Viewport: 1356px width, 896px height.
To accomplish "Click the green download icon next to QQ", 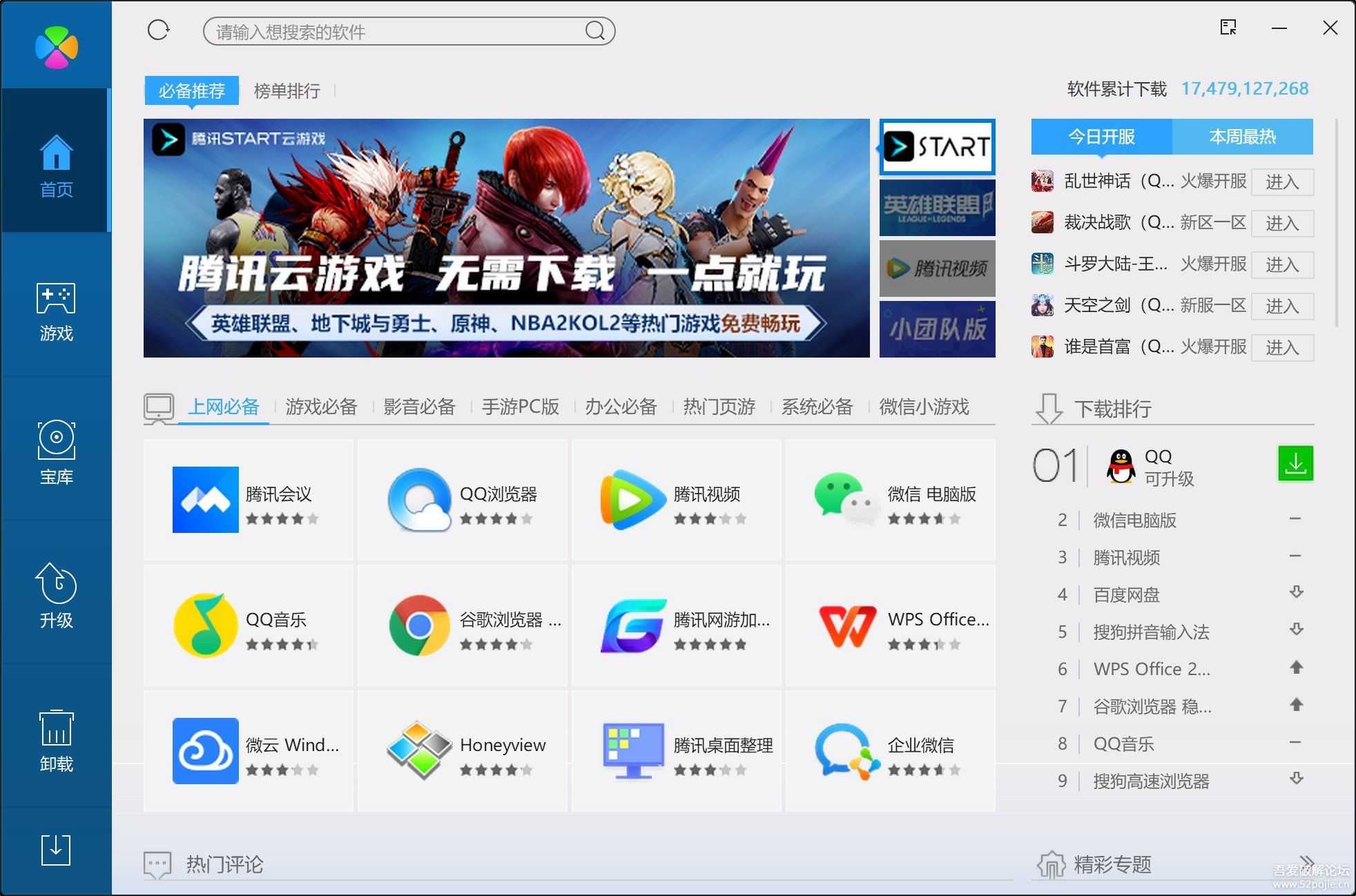I will pyautogui.click(x=1295, y=464).
